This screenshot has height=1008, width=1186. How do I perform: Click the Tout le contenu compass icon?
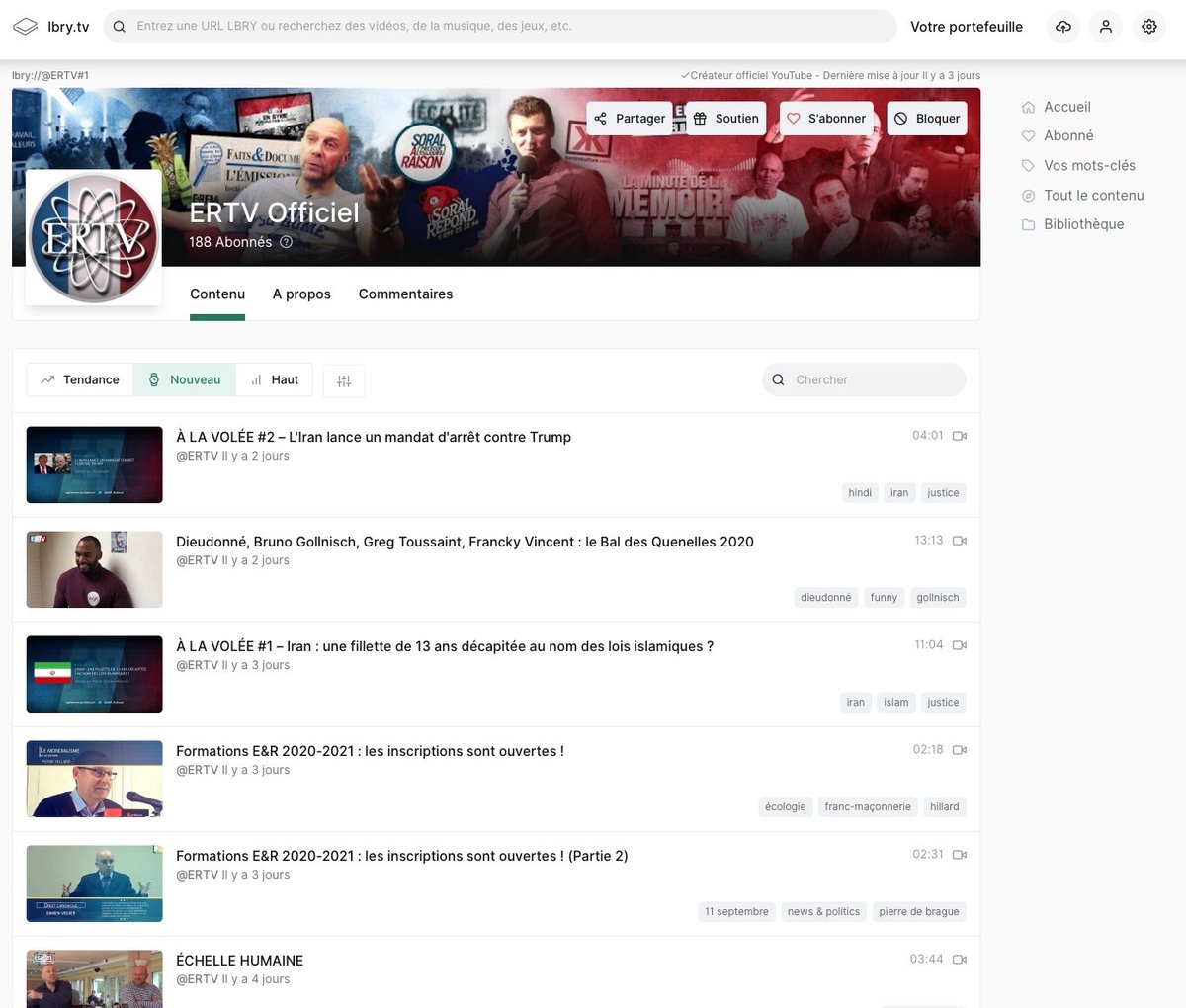tap(1029, 196)
